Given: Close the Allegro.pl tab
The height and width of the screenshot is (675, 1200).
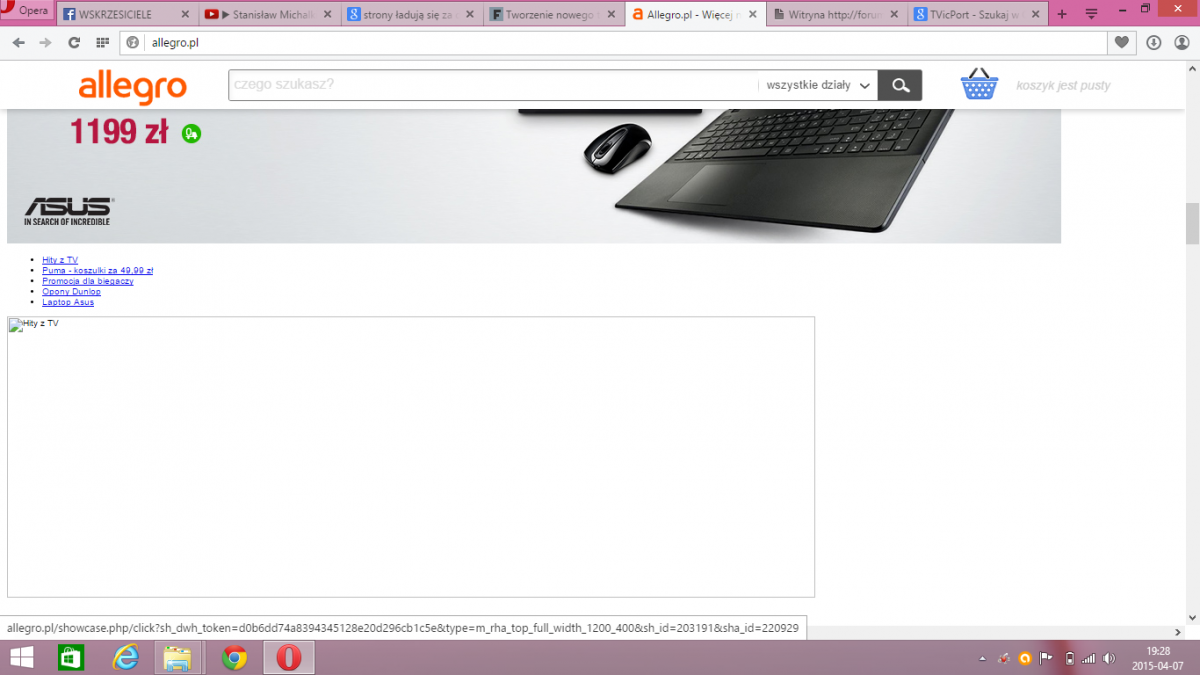Looking at the screenshot, I should click(x=754, y=15).
